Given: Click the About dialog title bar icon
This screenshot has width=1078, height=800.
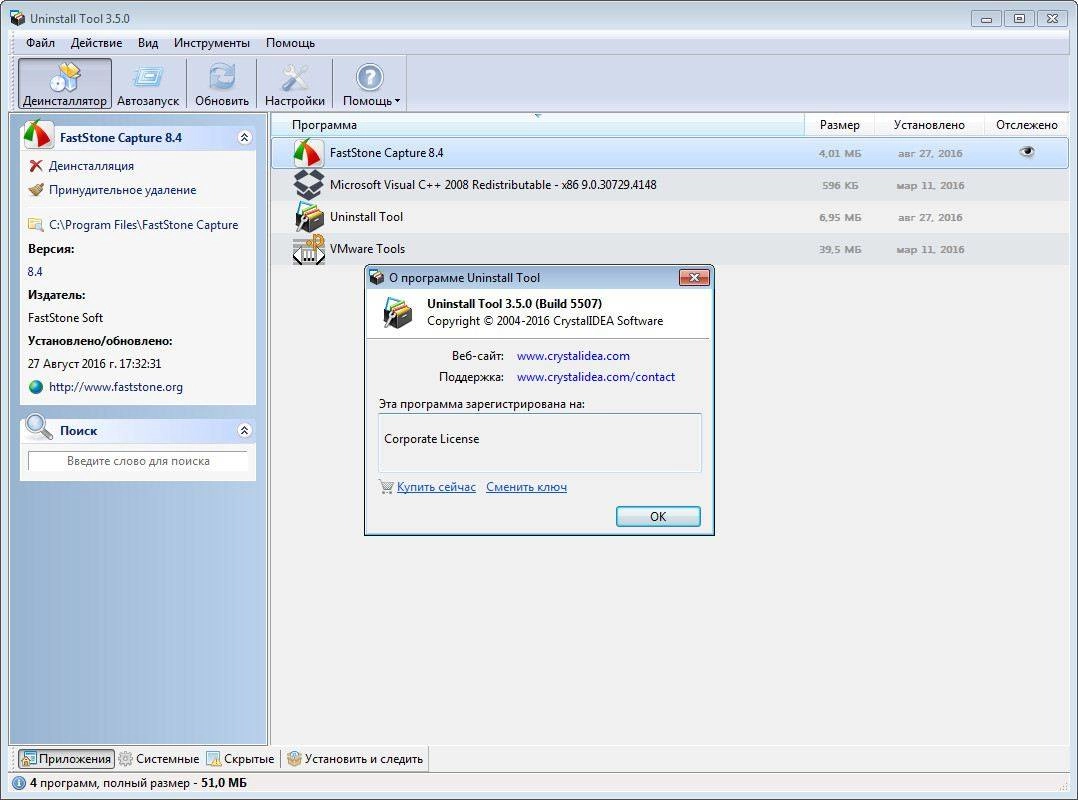Looking at the screenshot, I should tap(377, 278).
